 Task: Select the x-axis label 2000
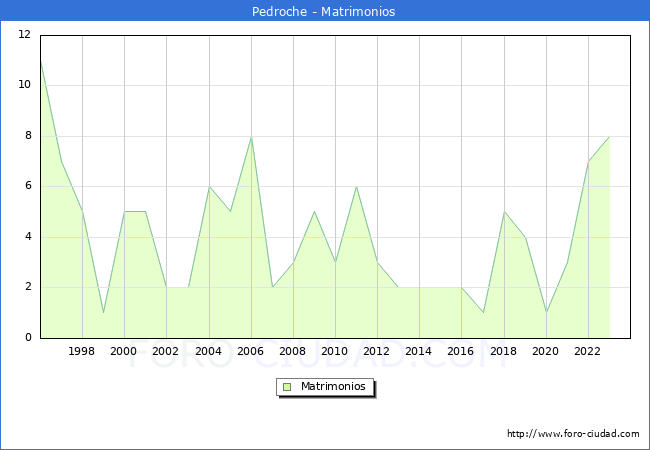(124, 351)
